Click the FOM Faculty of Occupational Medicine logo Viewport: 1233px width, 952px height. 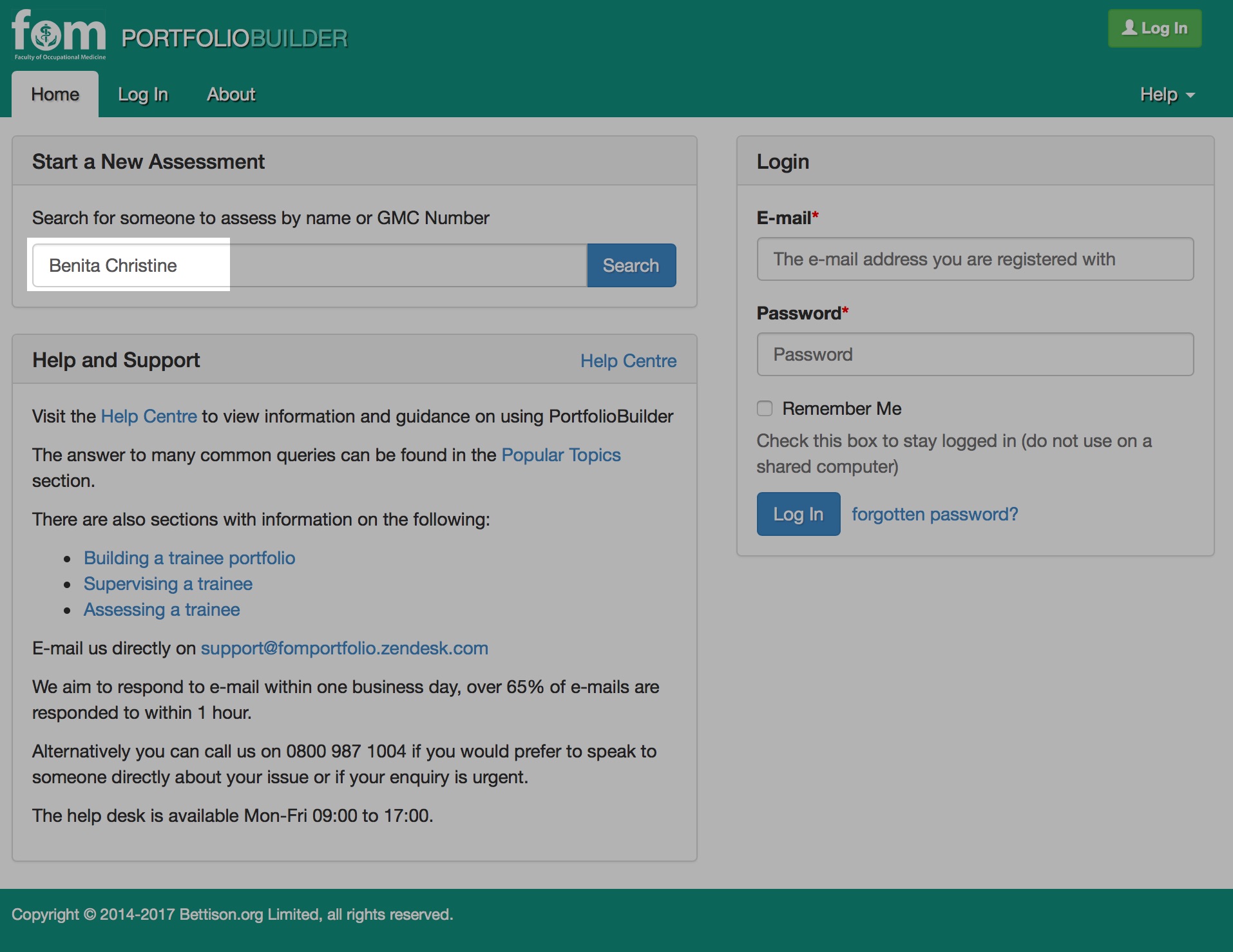[59, 35]
